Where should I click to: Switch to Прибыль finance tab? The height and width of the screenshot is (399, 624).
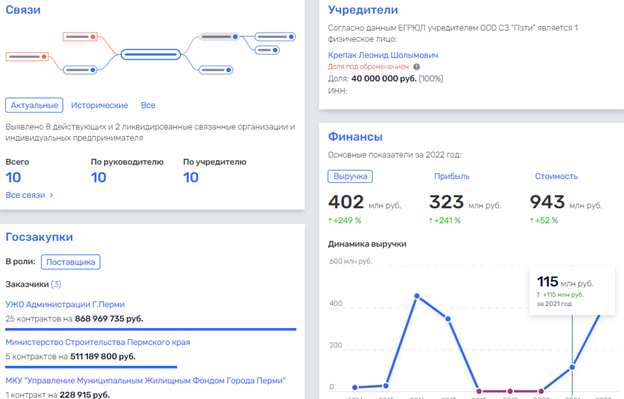point(452,176)
